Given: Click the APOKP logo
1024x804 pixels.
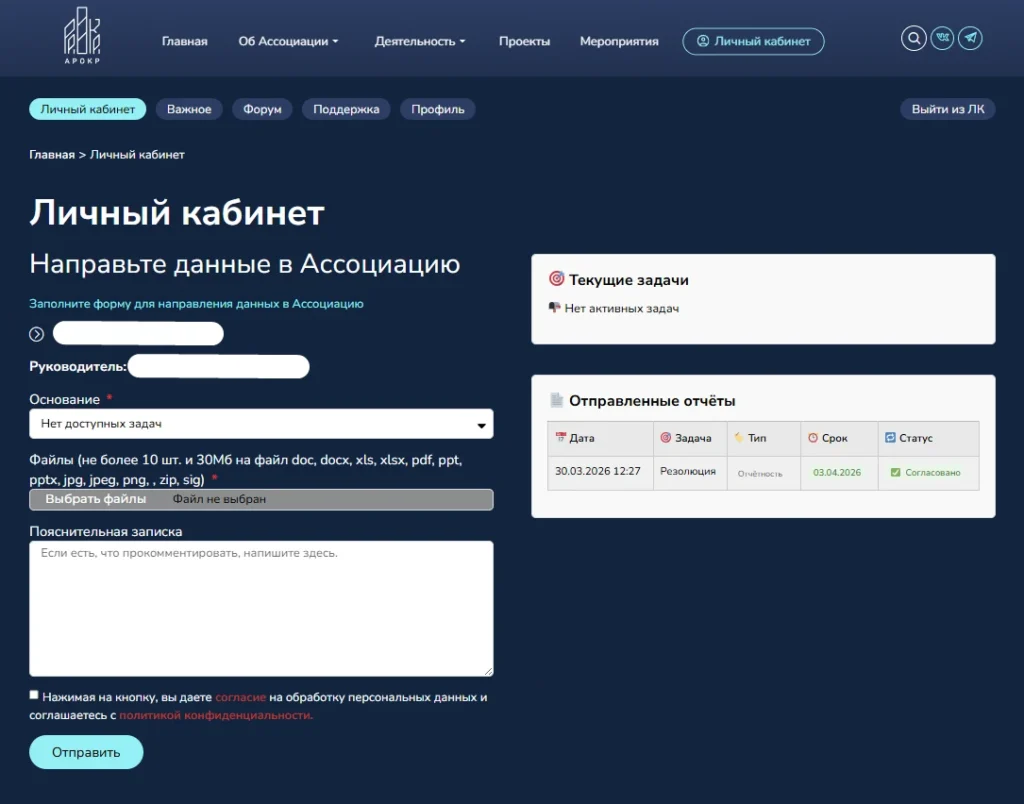Looking at the screenshot, I should (82, 35).
